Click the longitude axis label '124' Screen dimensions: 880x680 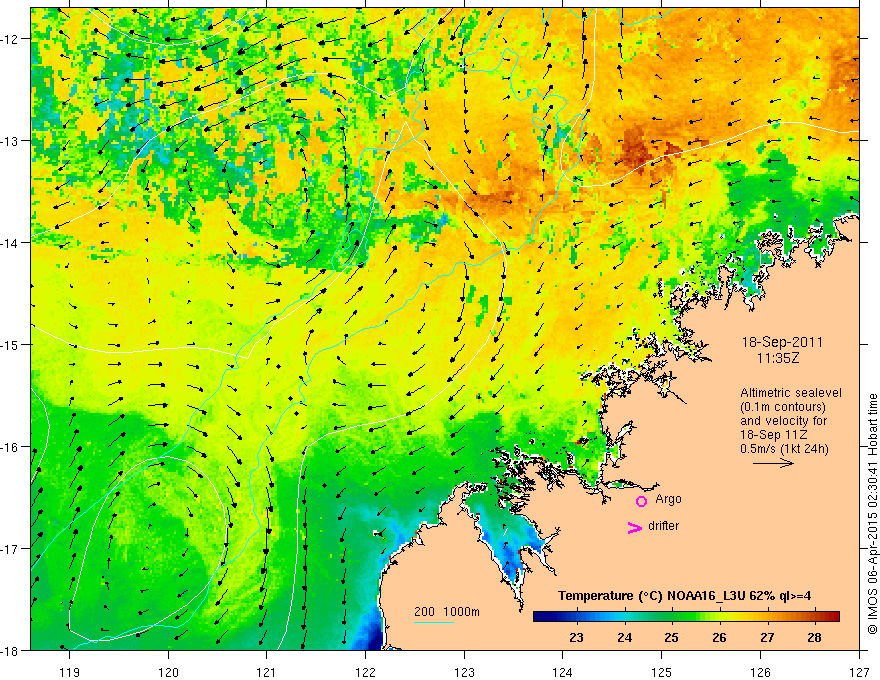(563, 672)
